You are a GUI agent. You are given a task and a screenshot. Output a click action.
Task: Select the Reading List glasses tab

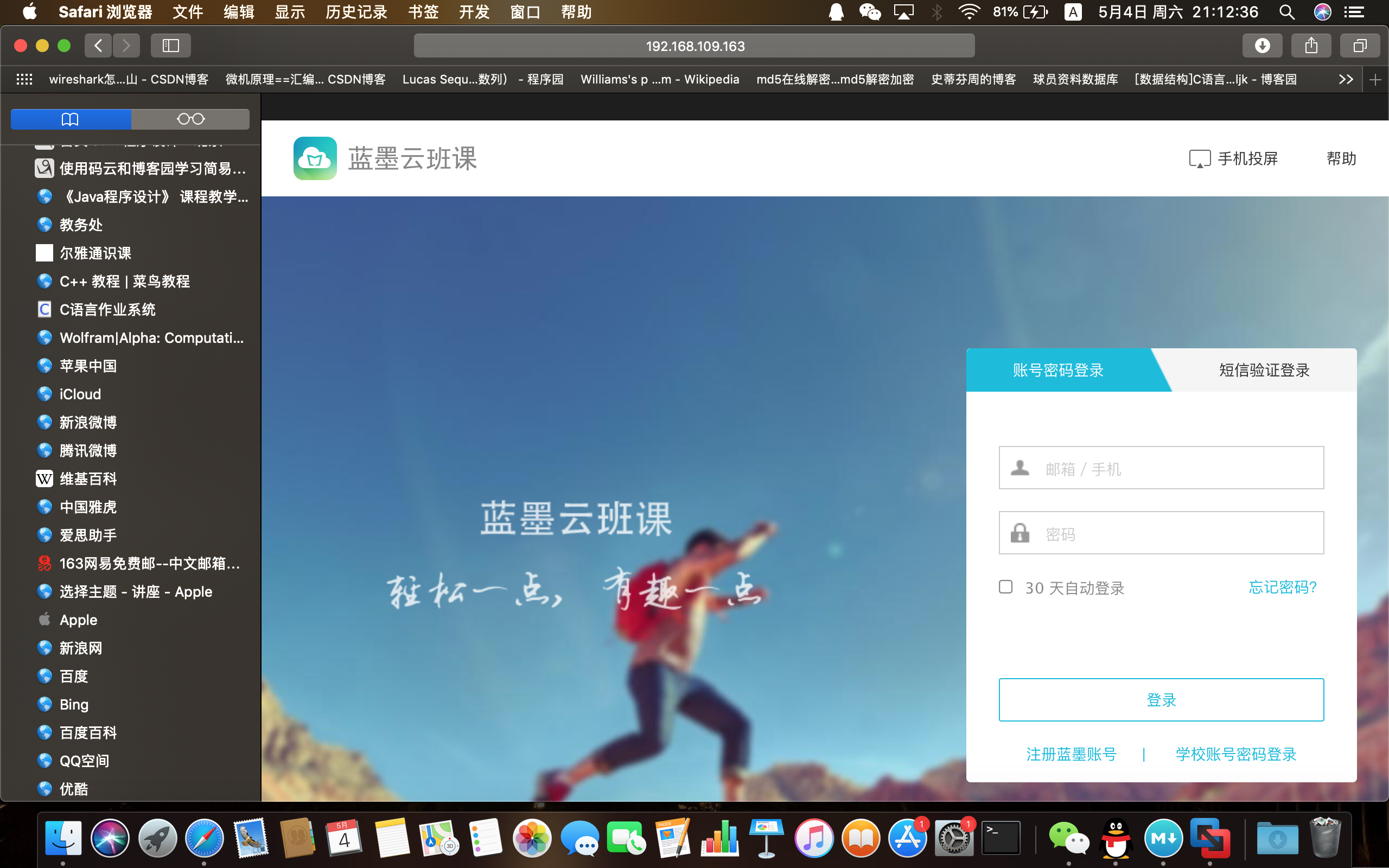[190, 119]
